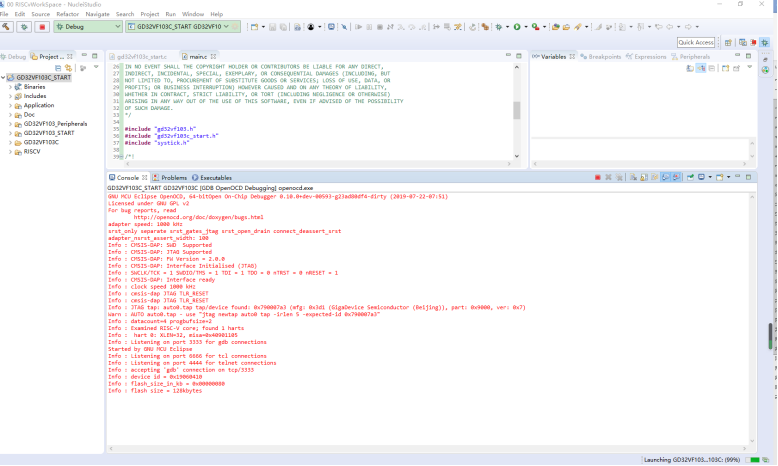Click the hammer Build icon in toolbar

point(6,27)
